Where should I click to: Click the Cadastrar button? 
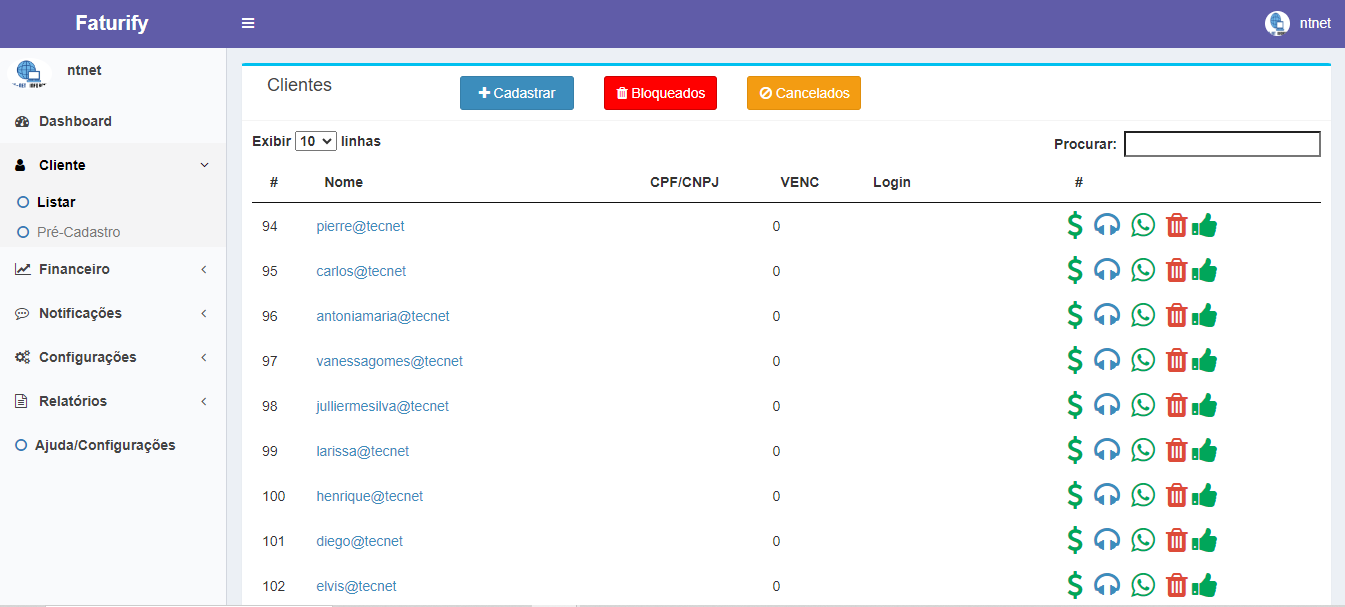[516, 93]
